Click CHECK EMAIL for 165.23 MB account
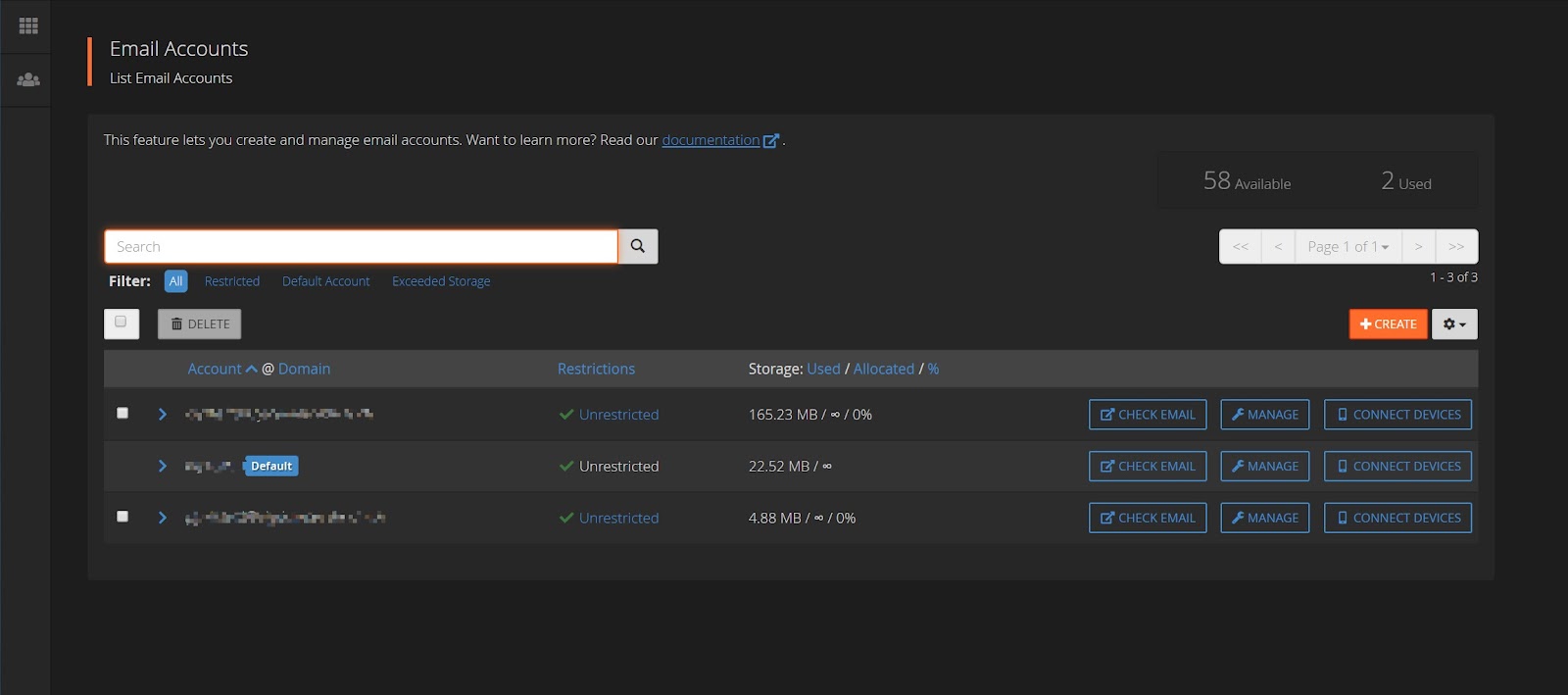This screenshot has height=695, width=1568. [1148, 415]
